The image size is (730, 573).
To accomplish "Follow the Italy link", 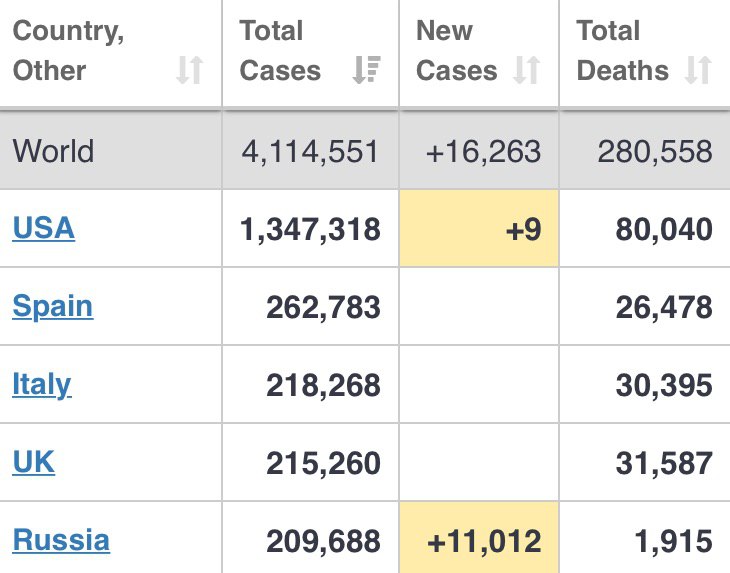I will (41, 385).
